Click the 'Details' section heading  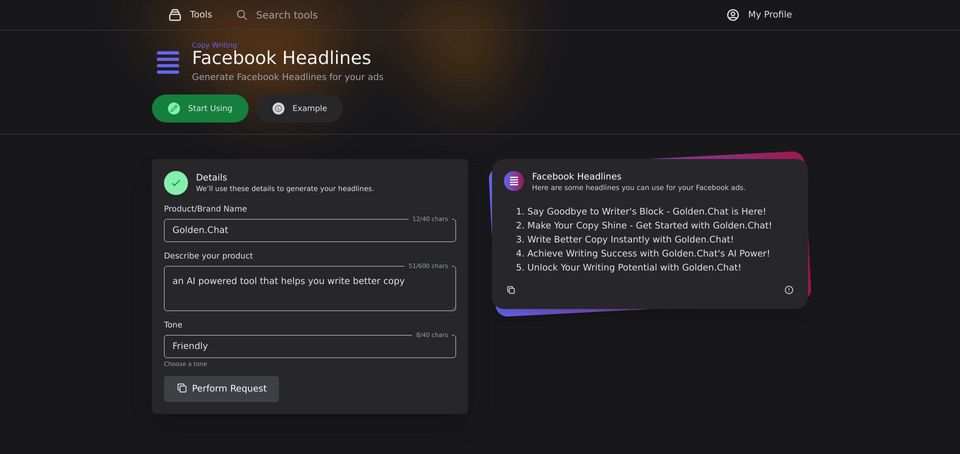pos(211,177)
